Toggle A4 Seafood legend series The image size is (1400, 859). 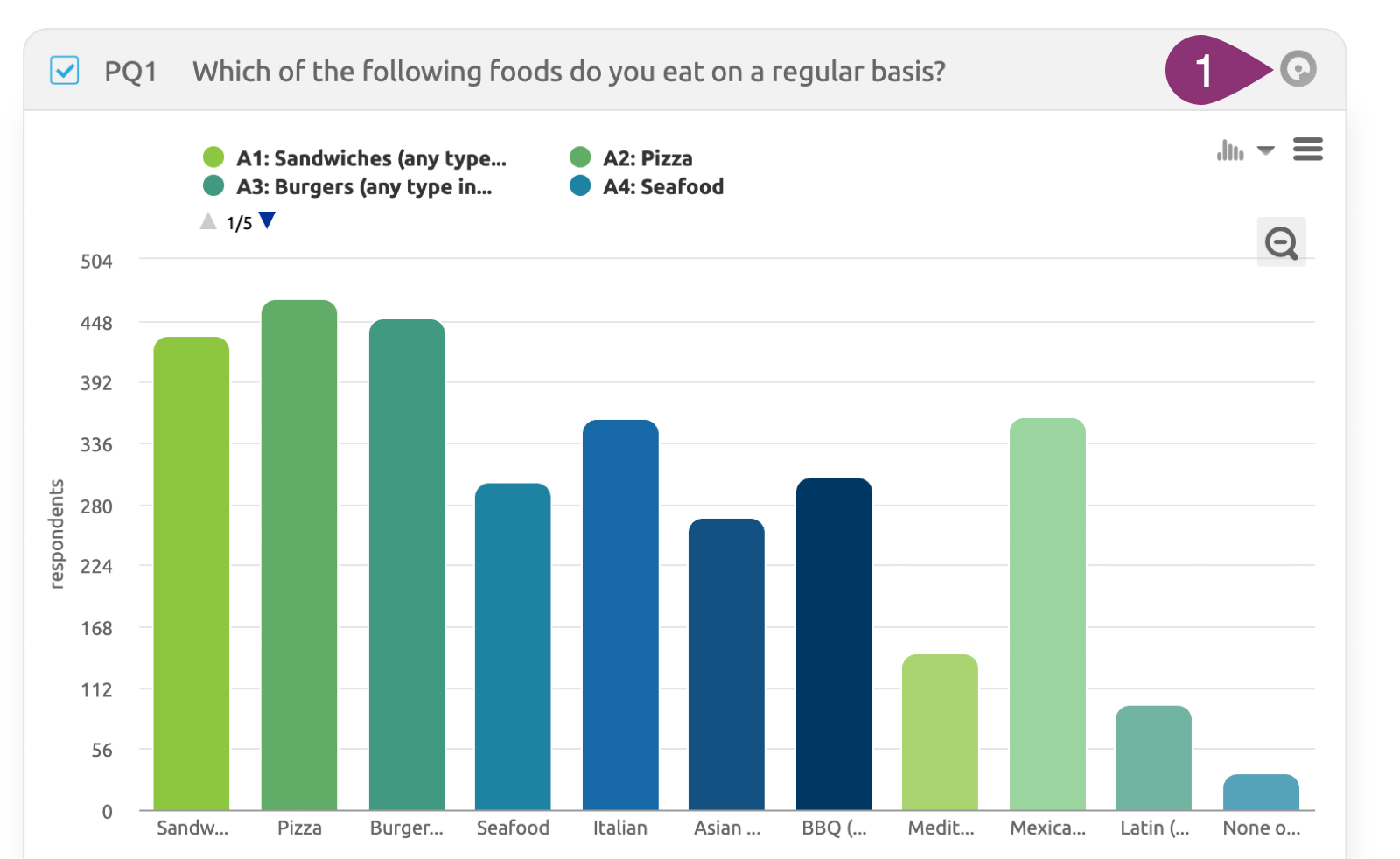pos(663,186)
